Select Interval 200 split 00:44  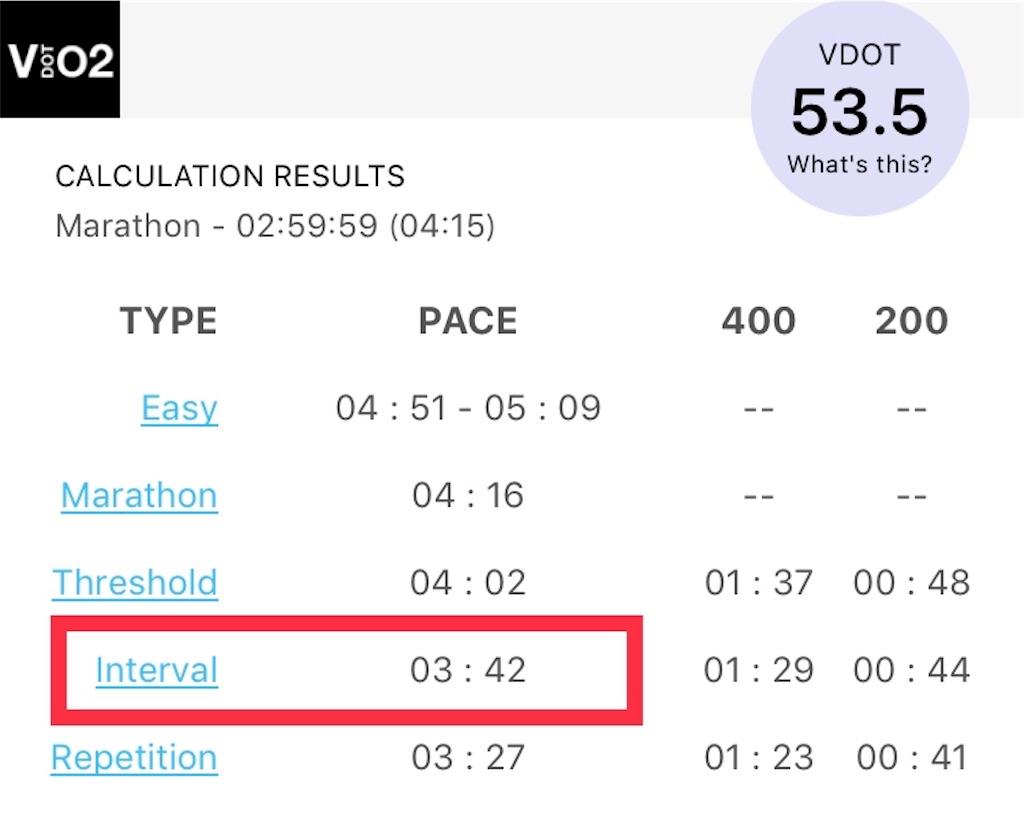[x=912, y=670]
